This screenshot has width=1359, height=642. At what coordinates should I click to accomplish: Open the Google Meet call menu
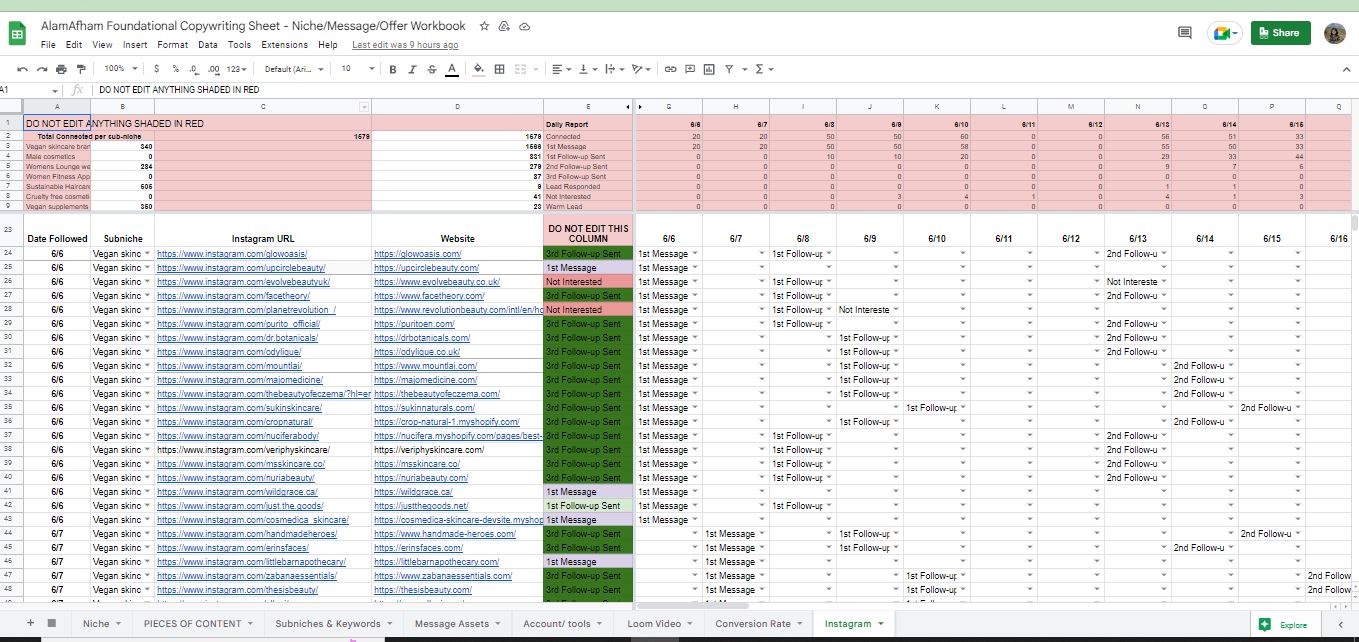click(x=1224, y=33)
